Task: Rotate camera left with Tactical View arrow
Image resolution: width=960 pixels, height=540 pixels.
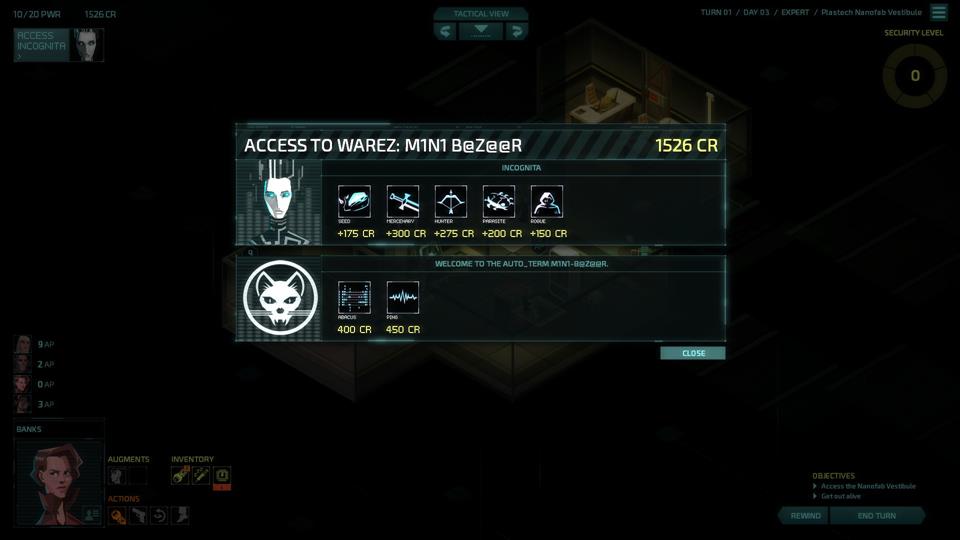Action: (x=445, y=31)
